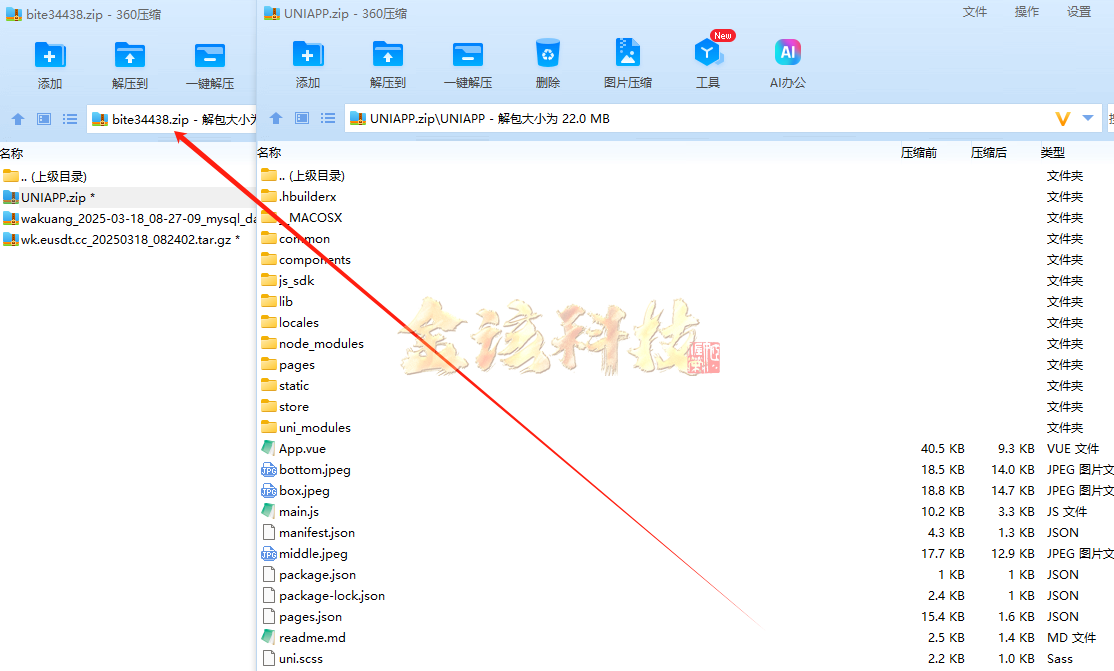
Task: Open the 工具 toolbox icon
Action: point(707,54)
